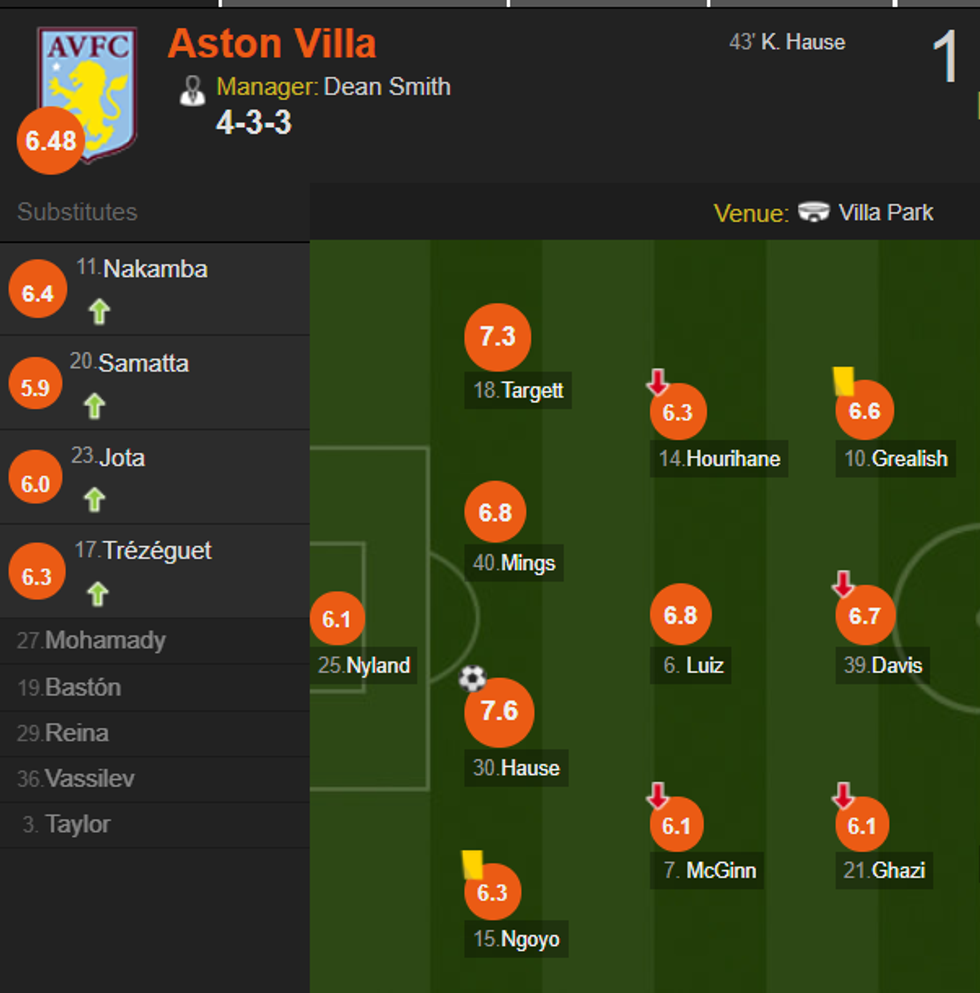
Task: Click Ngoyo's yellow card icon
Action: coord(472,864)
